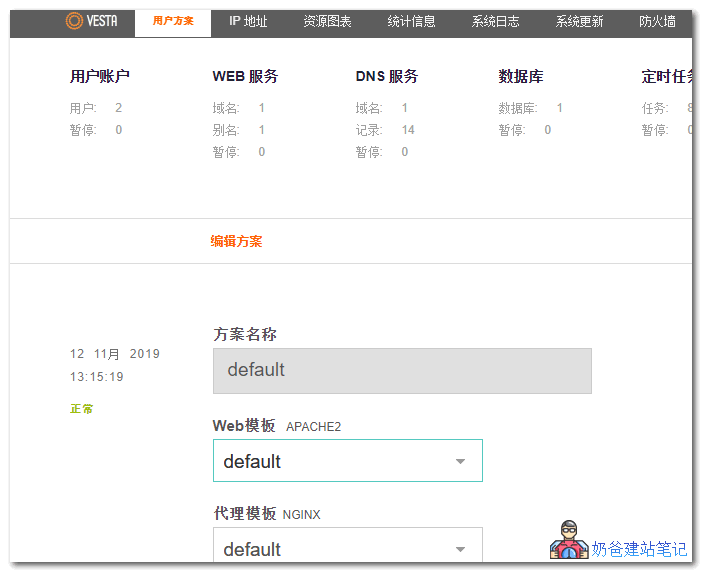This screenshot has width=703, height=573.
Task: Click the 编辑方案 link
Action: pos(236,241)
